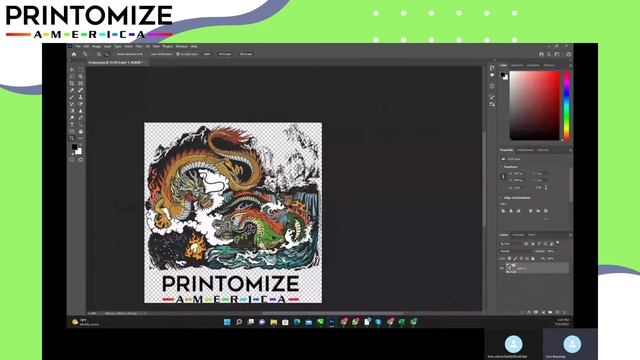Select the Brush tool
This screenshot has width=640, height=360.
pyautogui.click(x=71, y=97)
